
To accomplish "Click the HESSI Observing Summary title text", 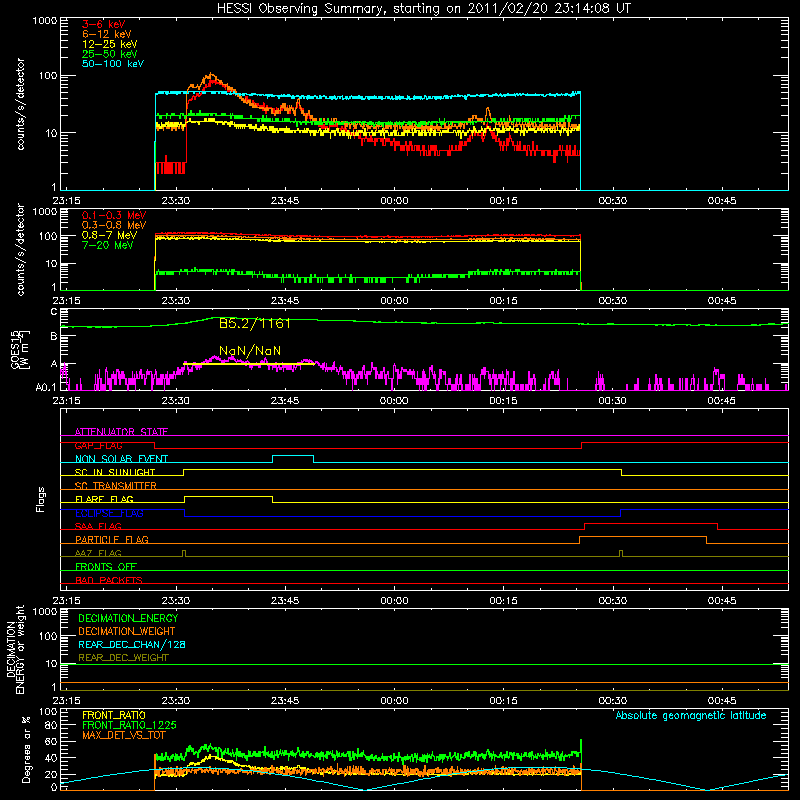I will pyautogui.click(x=423, y=9).
